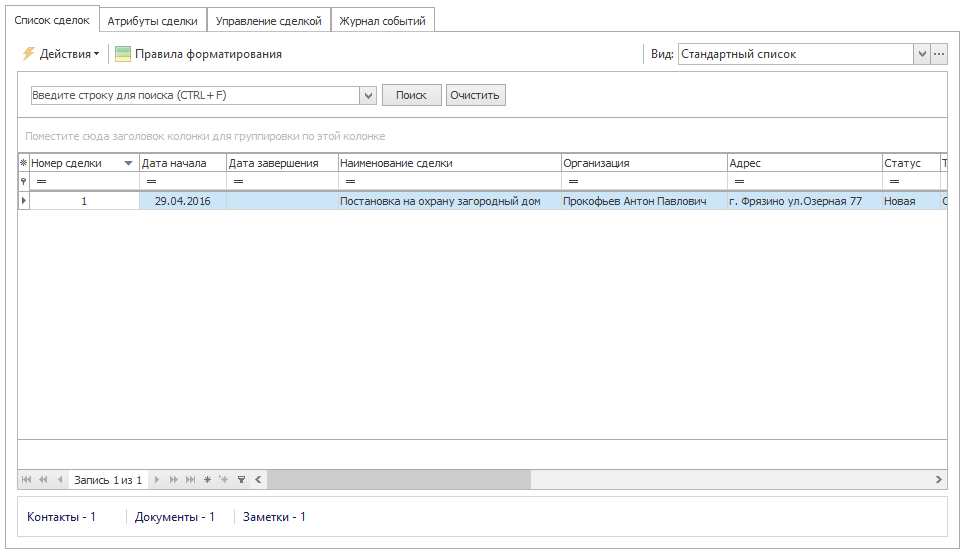
Task: Click filter cell under Номер сделки
Action: coord(84,181)
